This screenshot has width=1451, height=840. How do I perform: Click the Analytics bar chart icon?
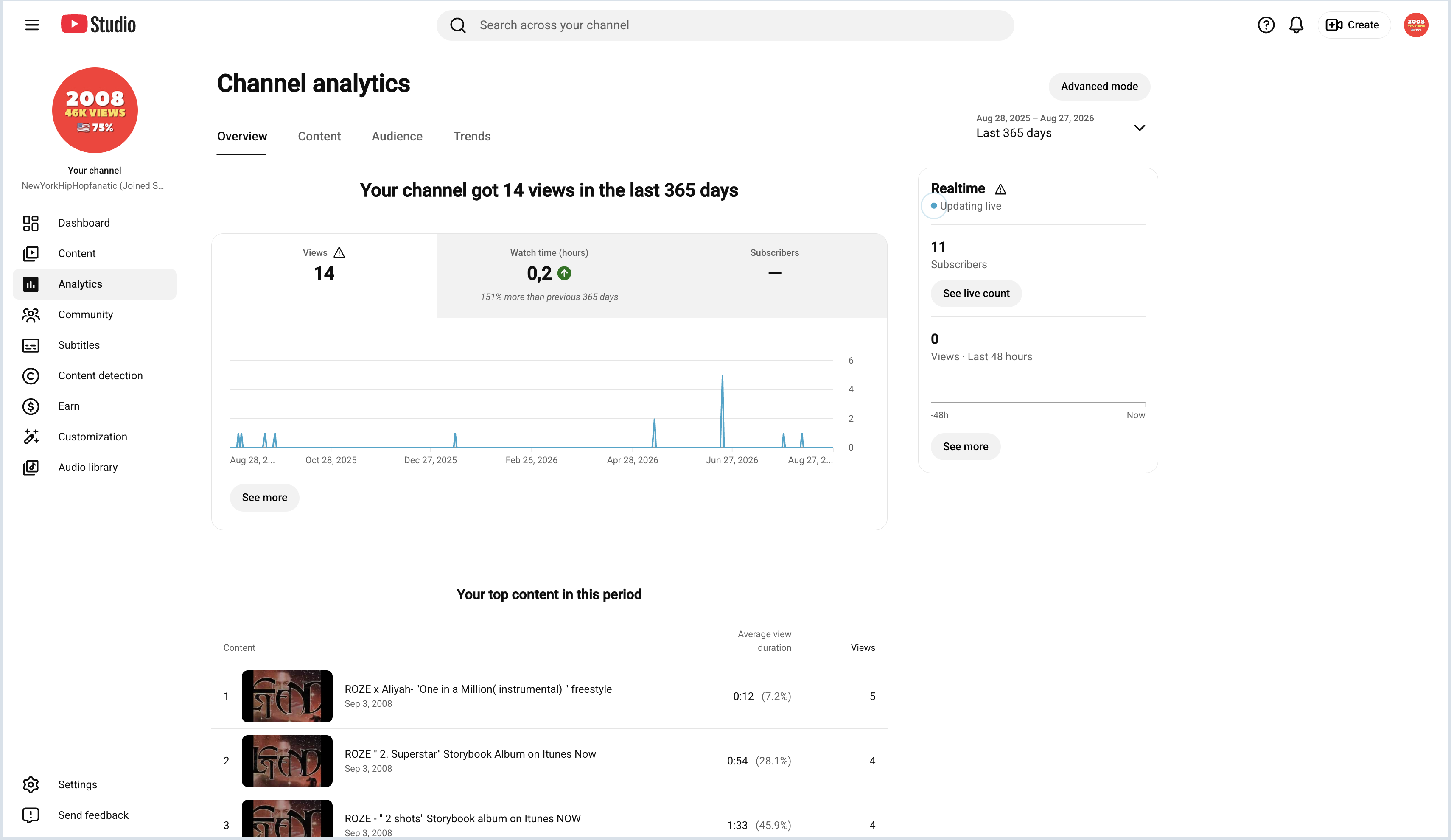pos(31,284)
